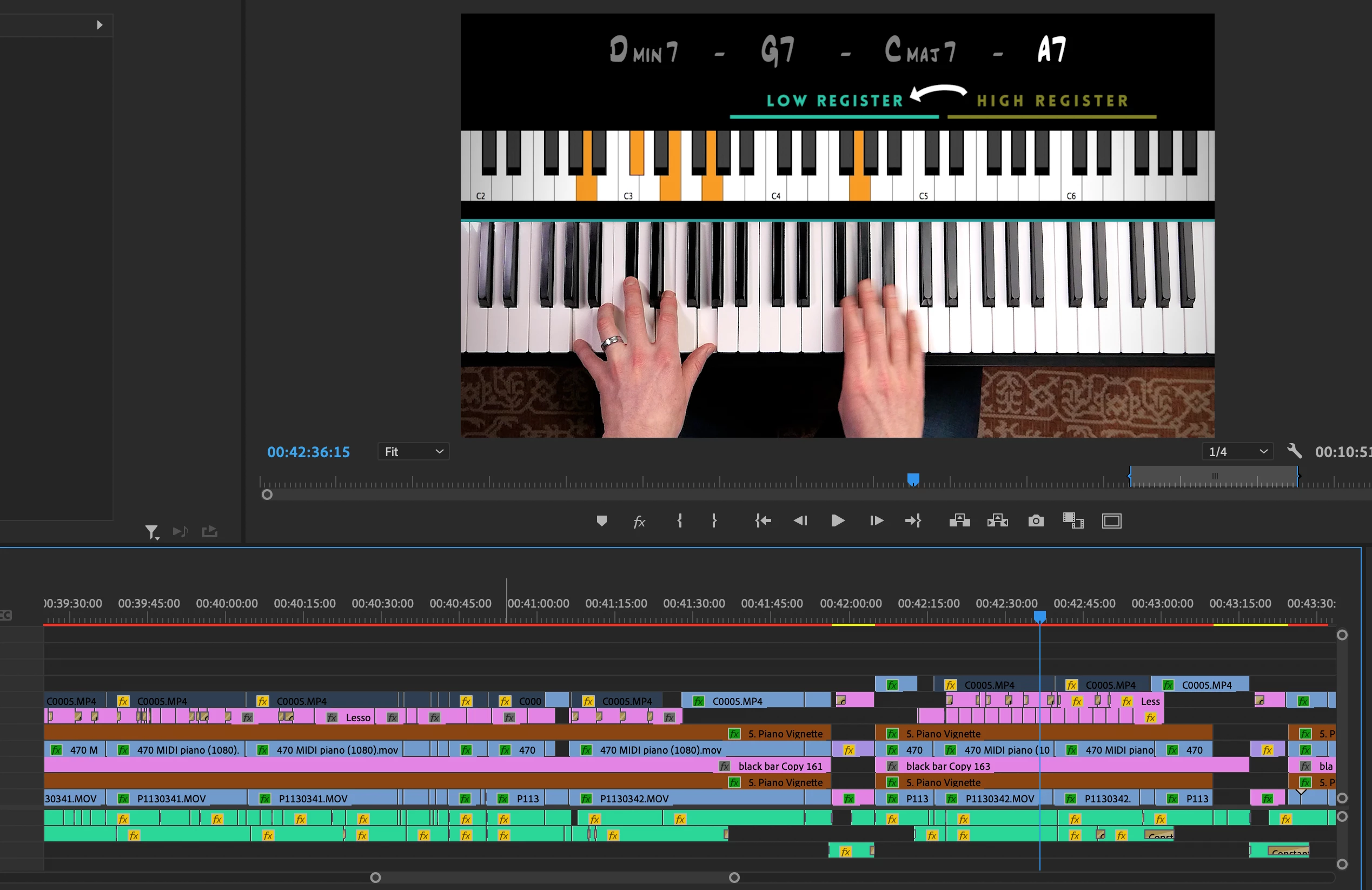Click the Mark Out bracket icon
Screen dimensions: 1372x890
coord(714,521)
